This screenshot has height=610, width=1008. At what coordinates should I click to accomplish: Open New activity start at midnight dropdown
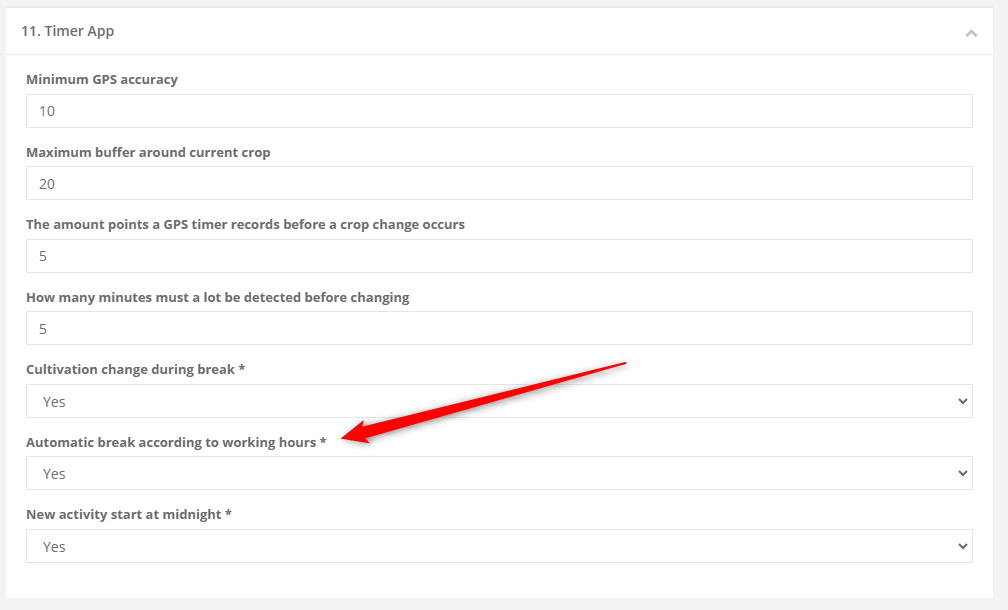point(499,546)
